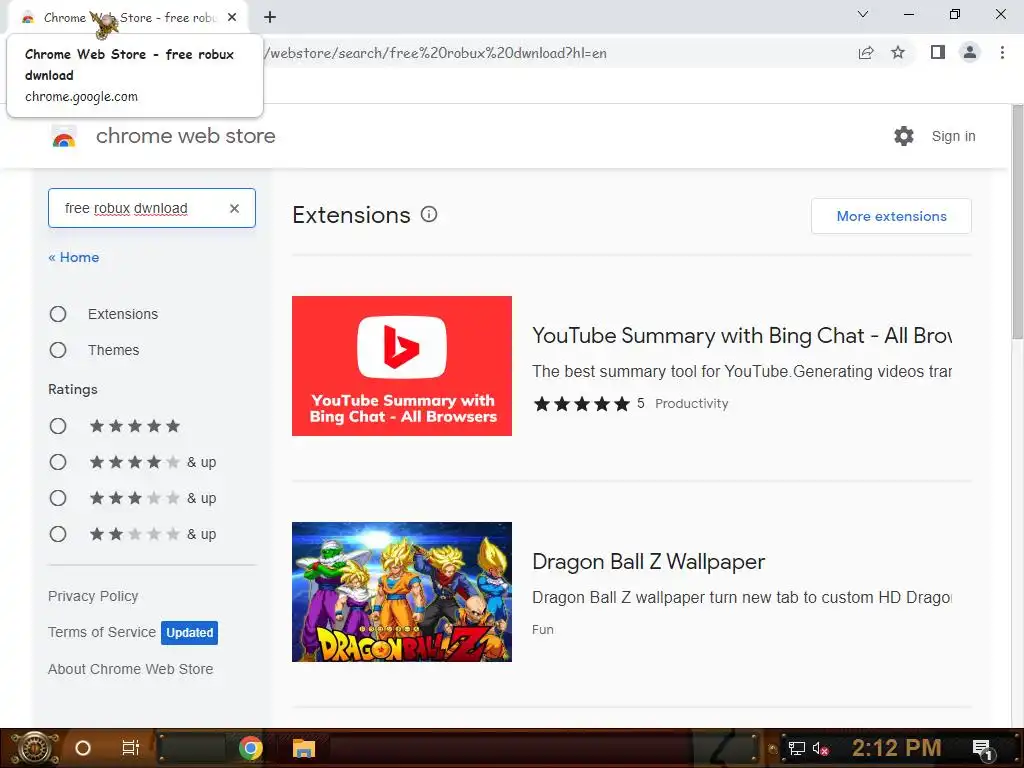Bookmark this page with the star icon
Viewport: 1024px width, 768px height.
pyautogui.click(x=898, y=53)
